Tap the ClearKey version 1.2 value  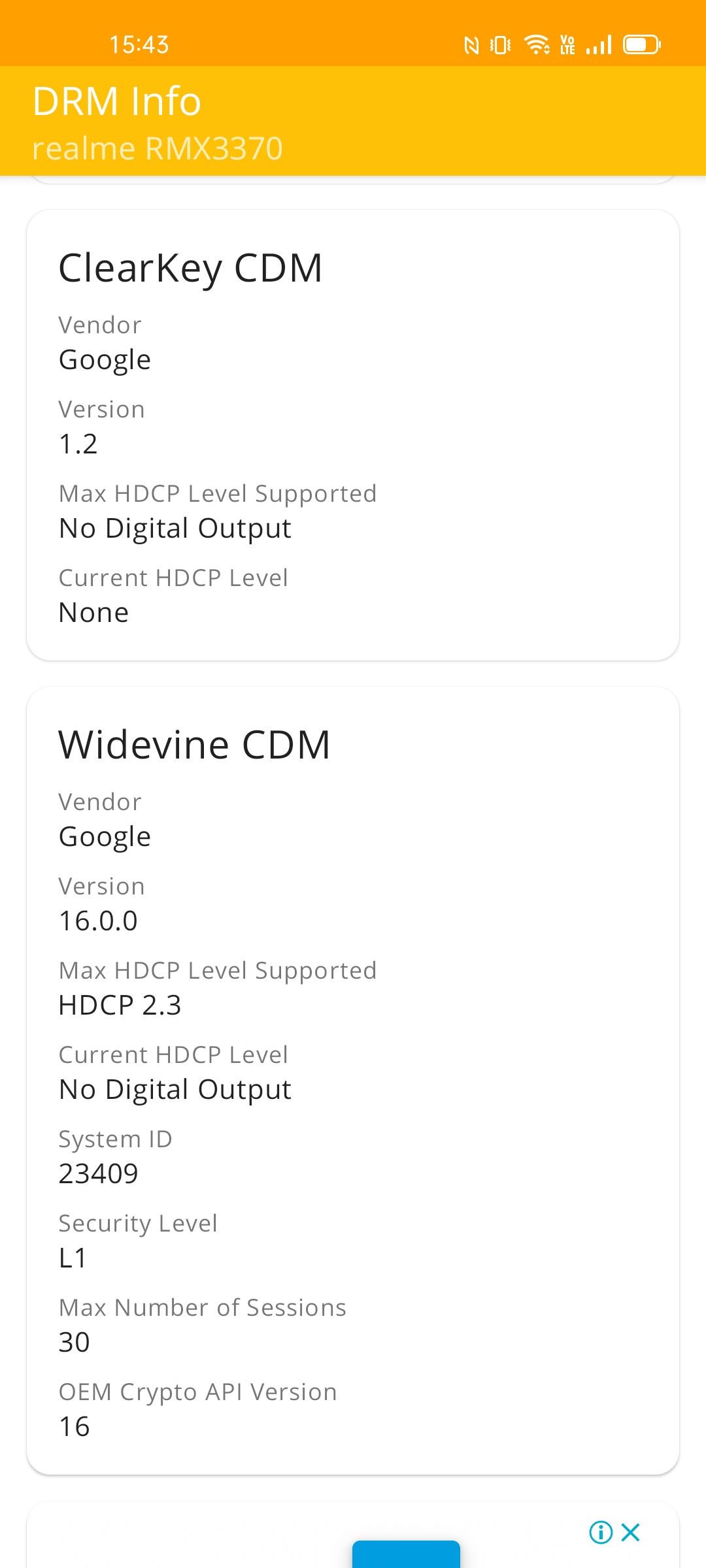tap(78, 444)
